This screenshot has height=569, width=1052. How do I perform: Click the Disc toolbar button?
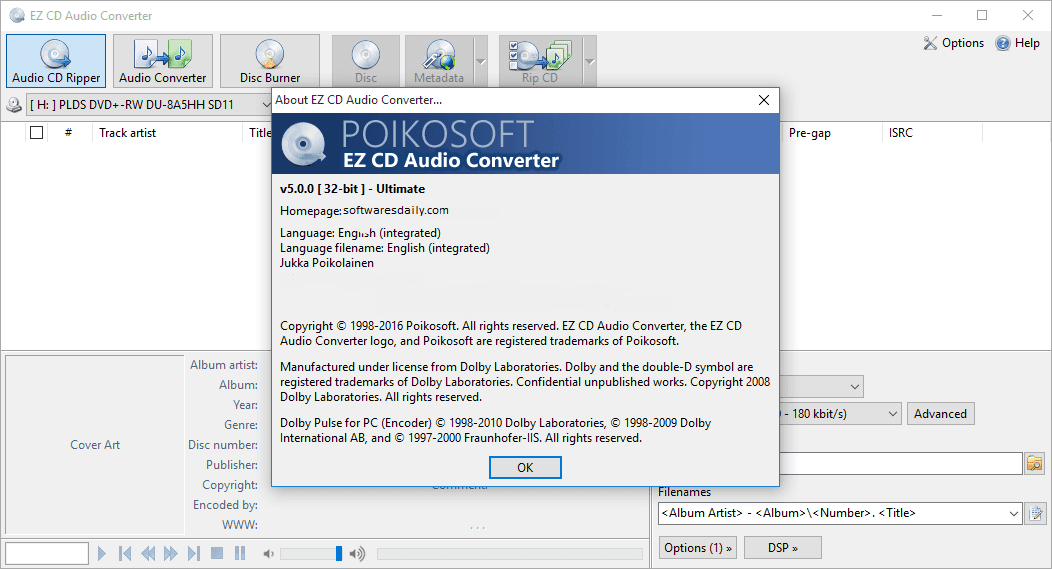click(366, 61)
